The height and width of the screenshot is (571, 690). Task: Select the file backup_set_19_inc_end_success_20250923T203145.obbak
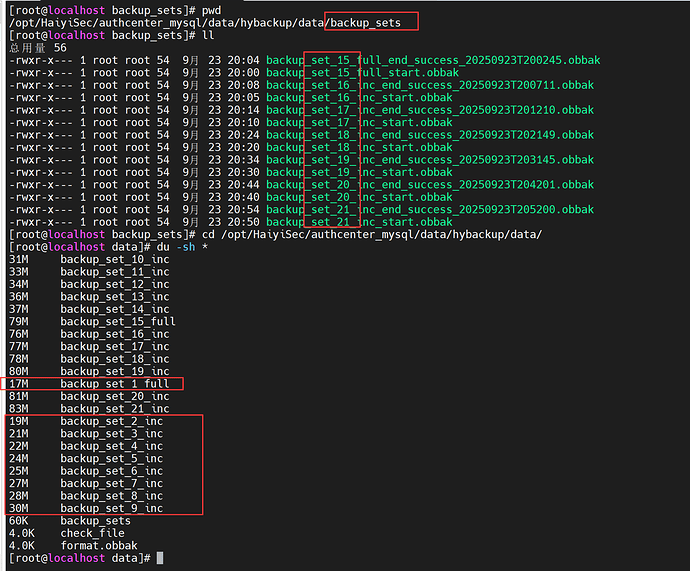coord(430,160)
